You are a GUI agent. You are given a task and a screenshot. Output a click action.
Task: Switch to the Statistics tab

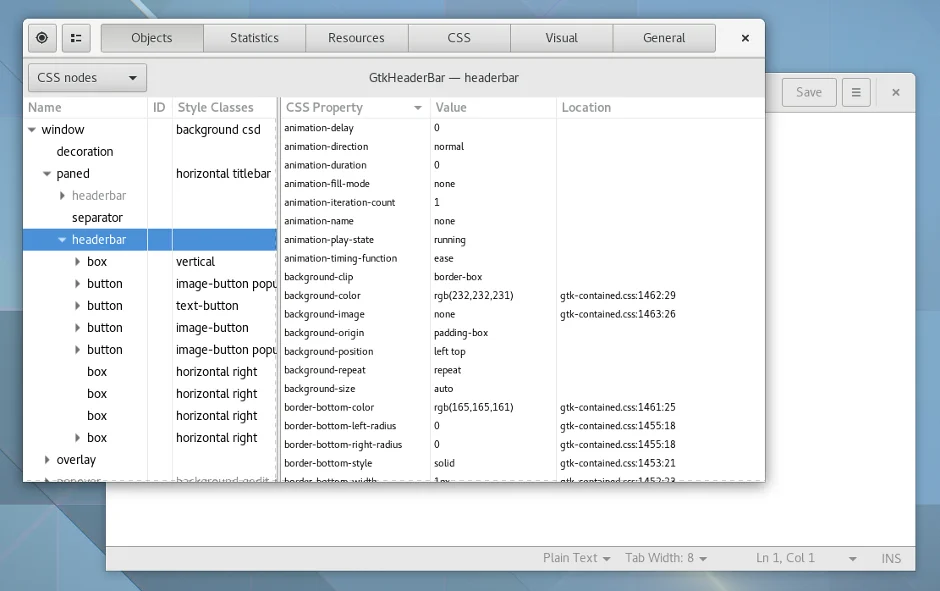pos(254,38)
